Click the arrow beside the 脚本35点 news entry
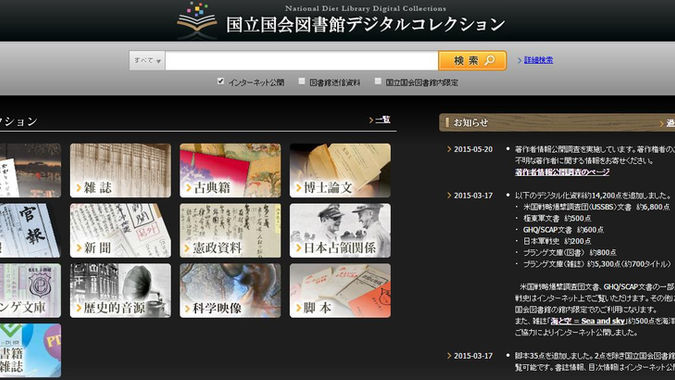This screenshot has width=675, height=380. (x=449, y=356)
